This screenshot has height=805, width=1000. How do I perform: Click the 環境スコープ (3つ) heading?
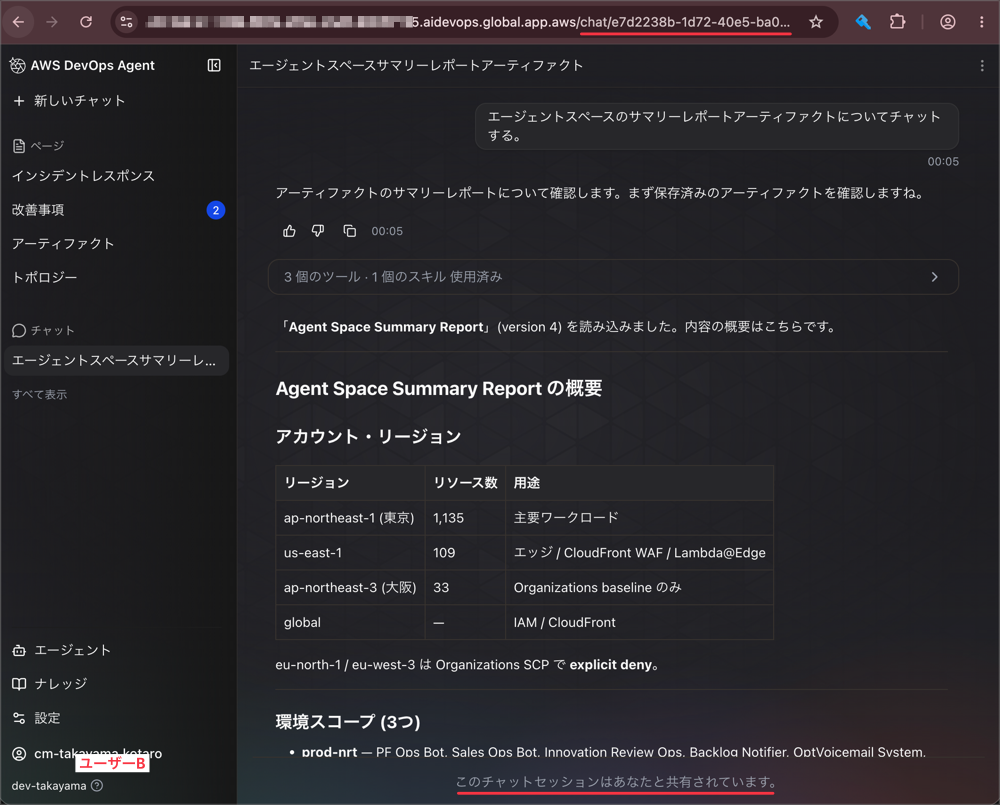click(x=348, y=722)
